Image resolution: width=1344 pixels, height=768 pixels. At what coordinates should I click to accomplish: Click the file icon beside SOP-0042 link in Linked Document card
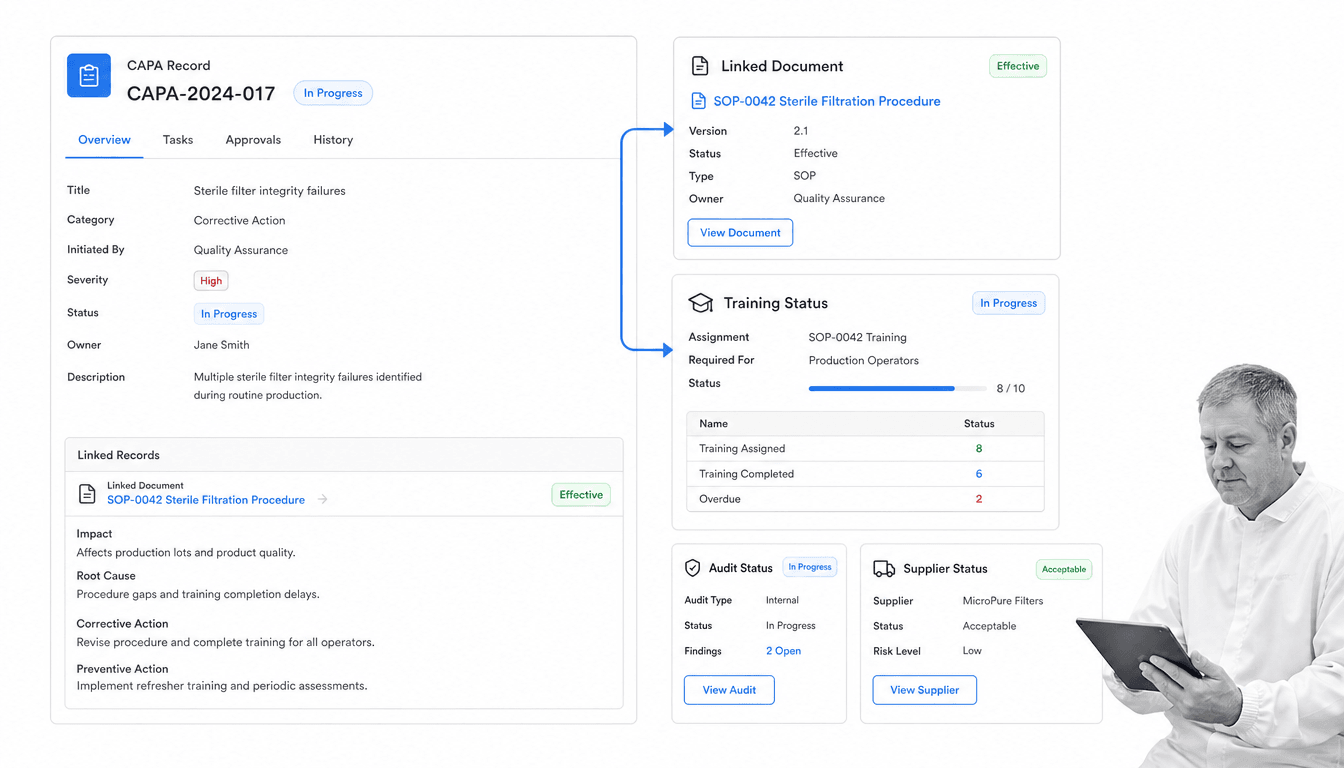pos(698,101)
